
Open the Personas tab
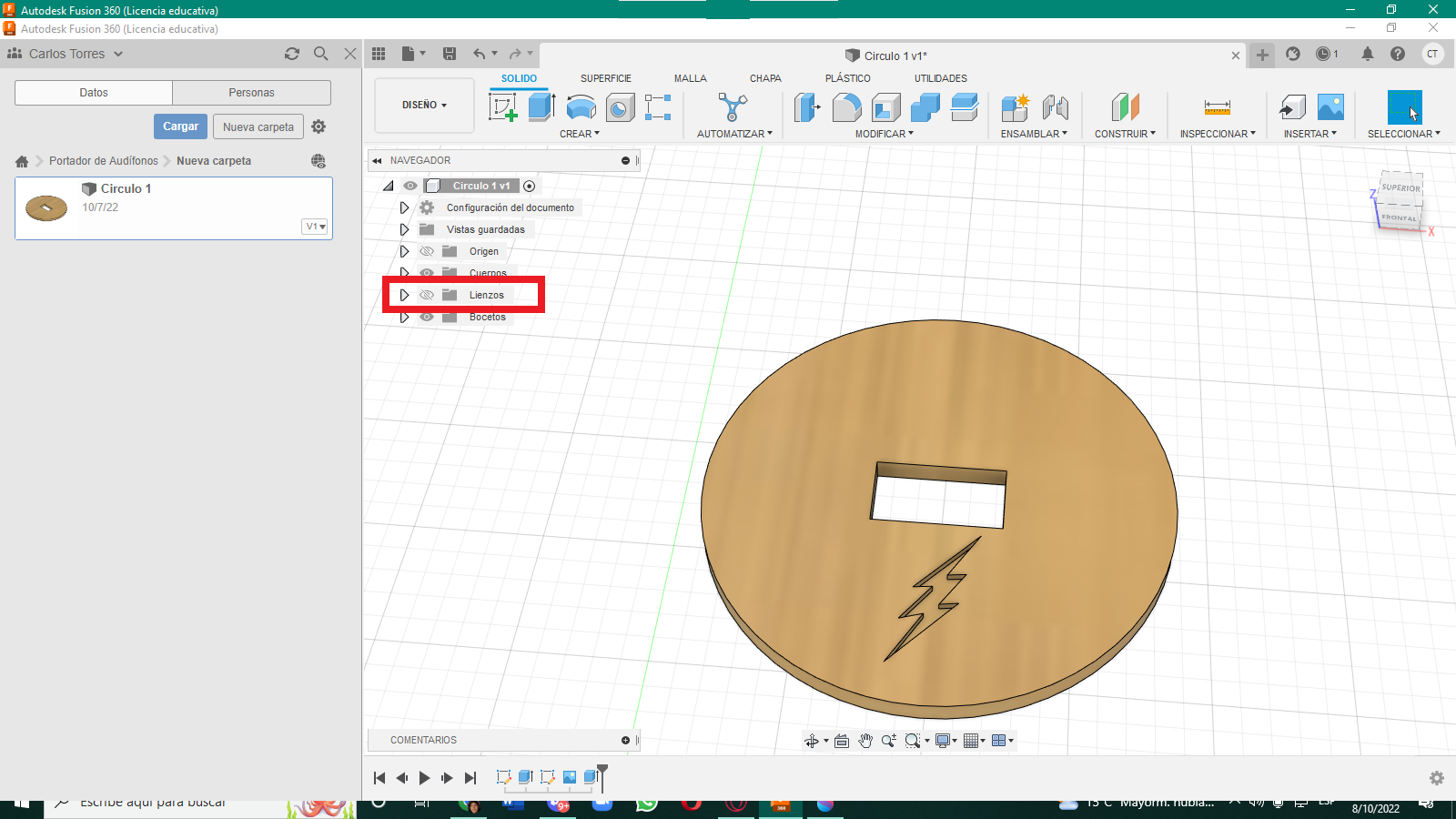point(251,93)
